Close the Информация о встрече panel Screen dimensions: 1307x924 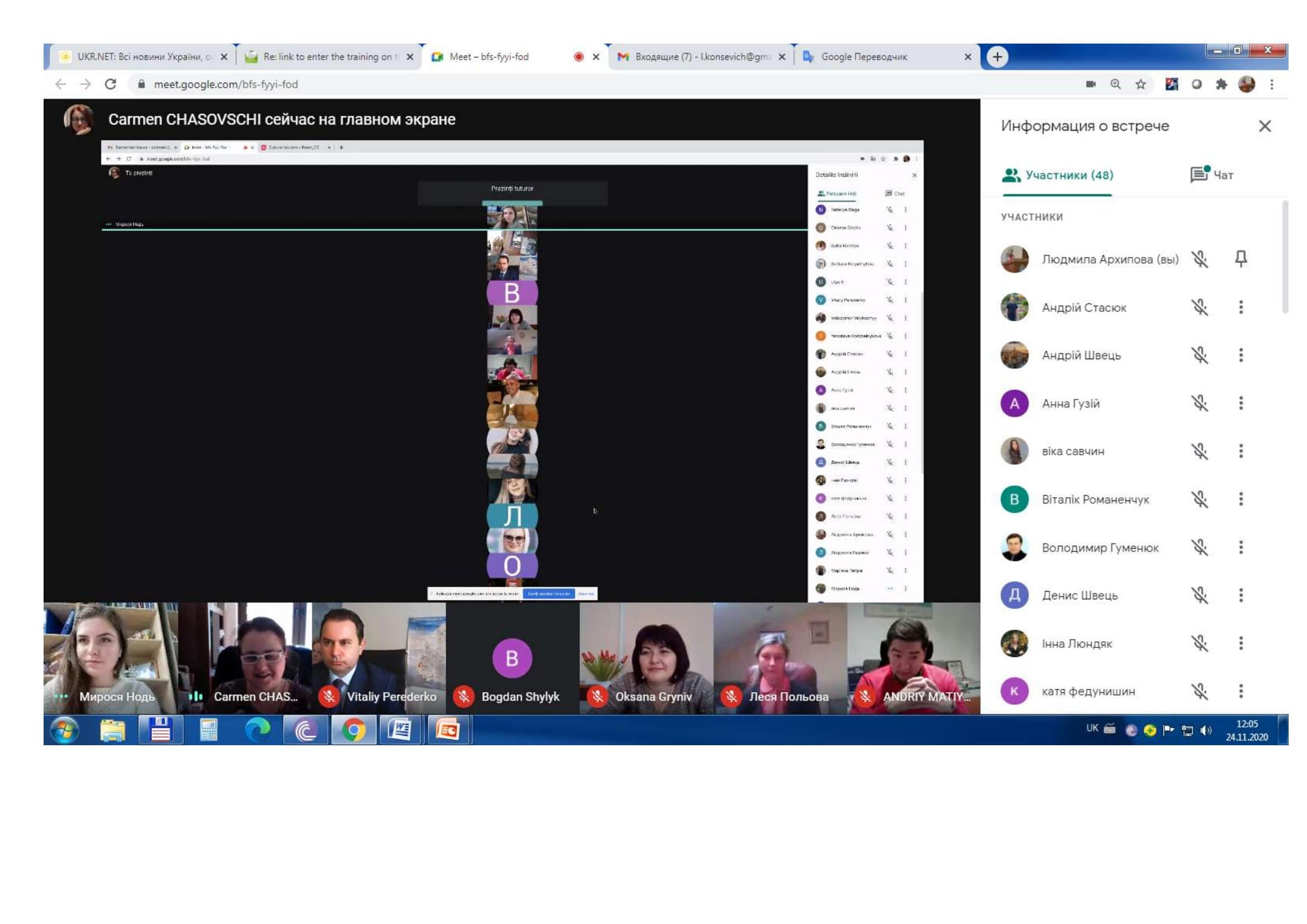tap(1265, 126)
